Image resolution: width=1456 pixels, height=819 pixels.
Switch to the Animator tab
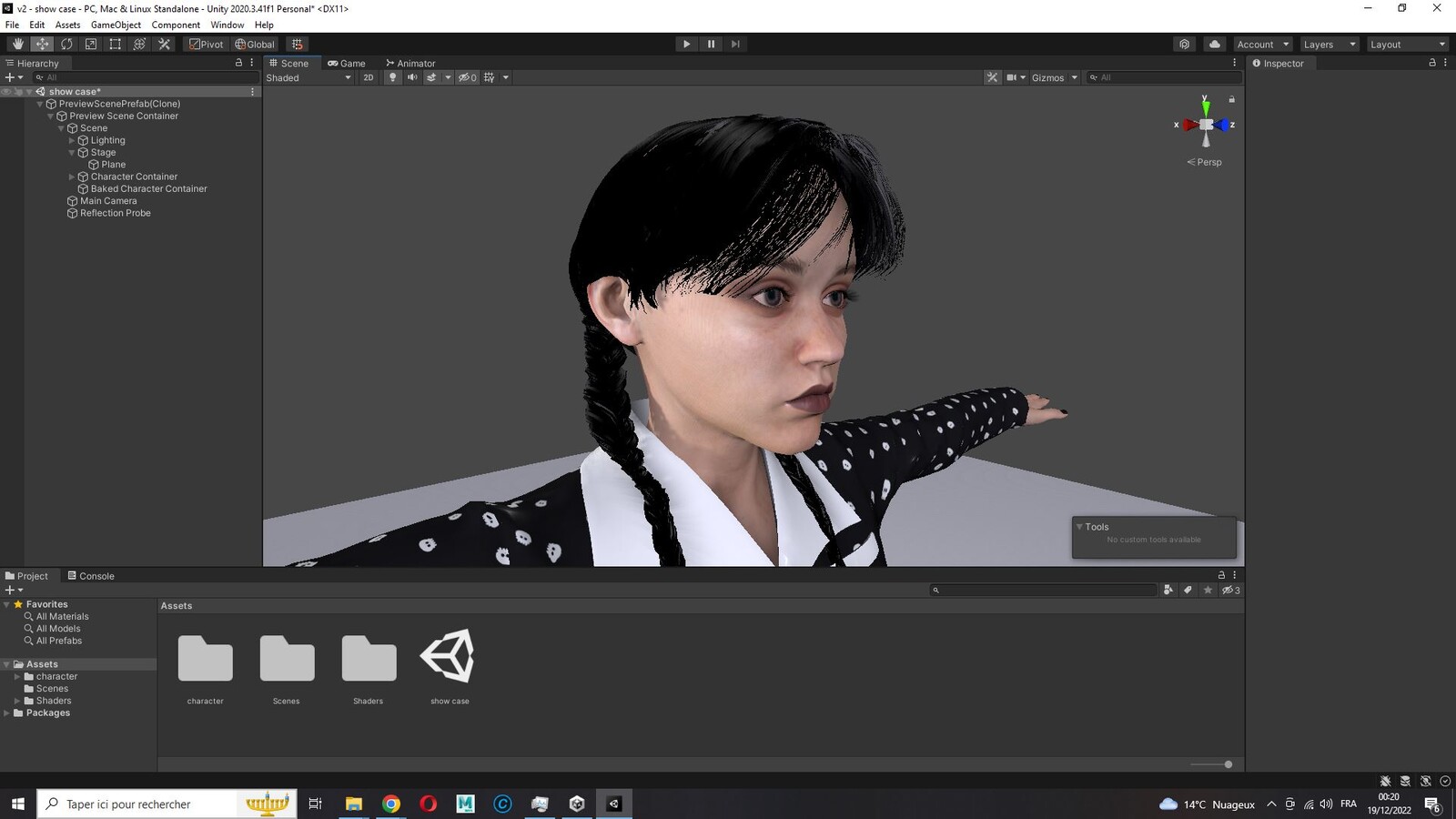pos(410,63)
